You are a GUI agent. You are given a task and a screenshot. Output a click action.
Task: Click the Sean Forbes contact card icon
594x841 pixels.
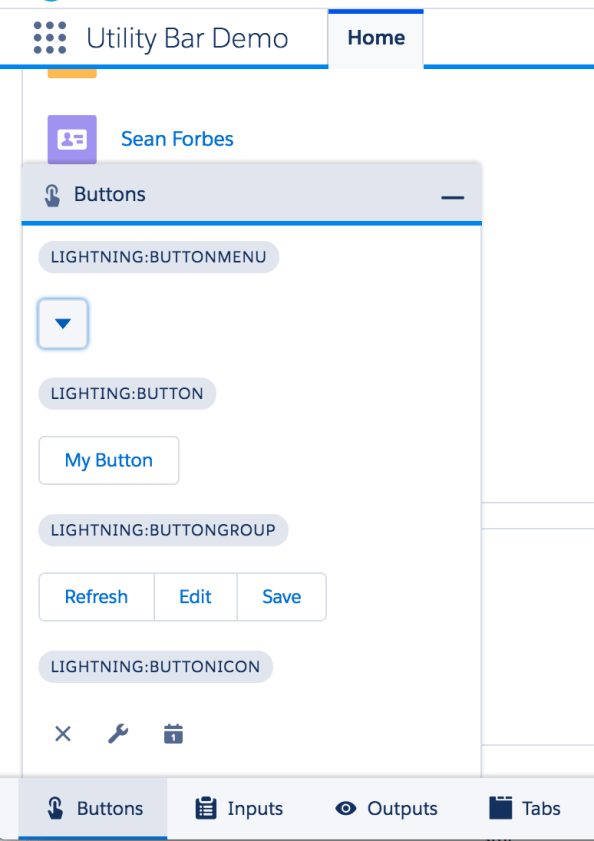point(71,139)
